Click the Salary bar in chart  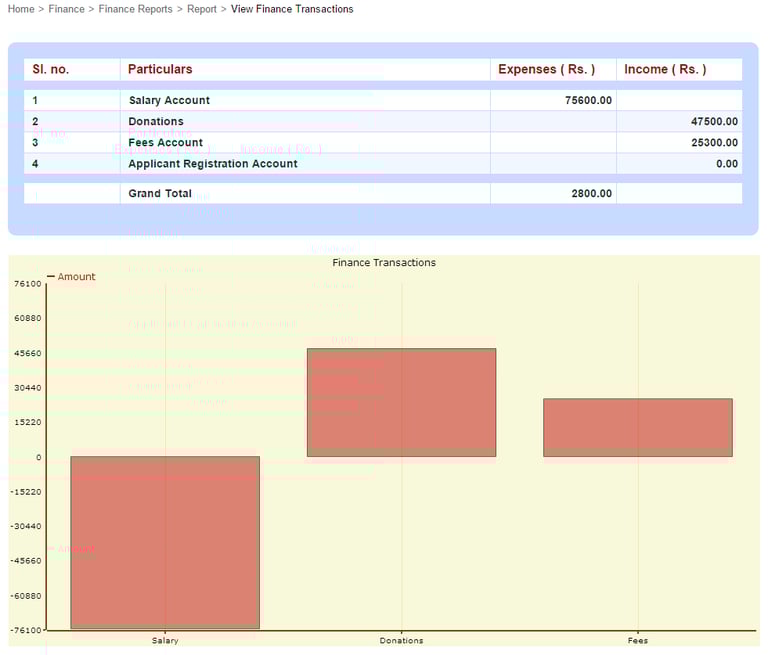coord(165,542)
